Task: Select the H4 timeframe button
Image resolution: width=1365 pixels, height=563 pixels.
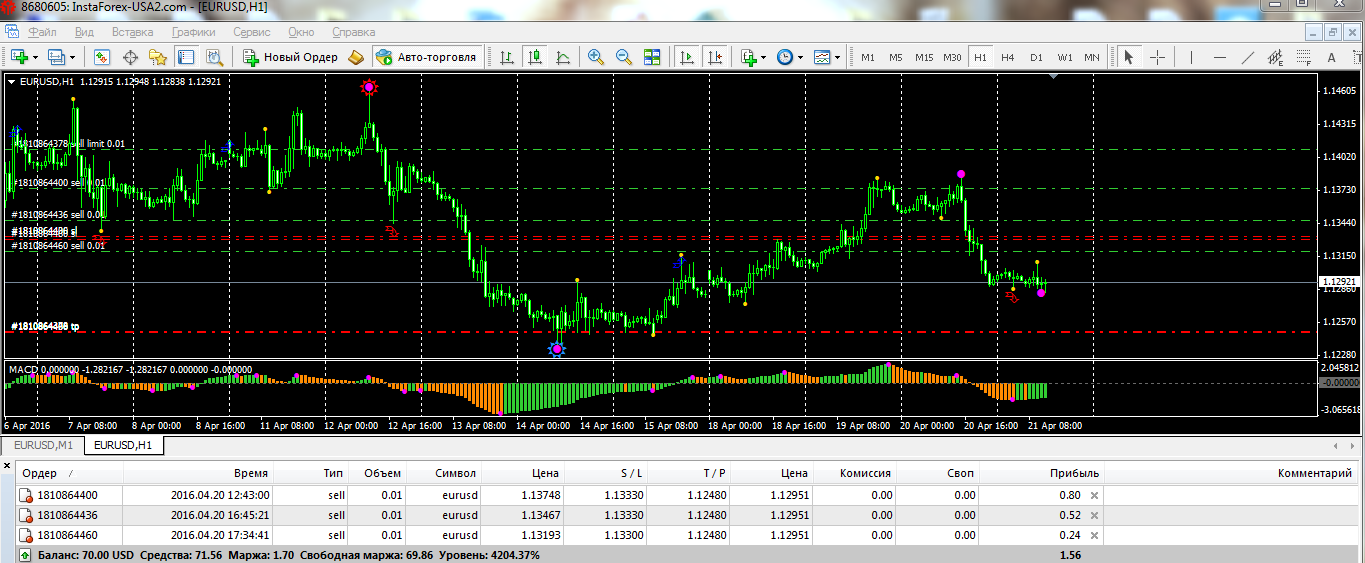Action: pos(1008,57)
